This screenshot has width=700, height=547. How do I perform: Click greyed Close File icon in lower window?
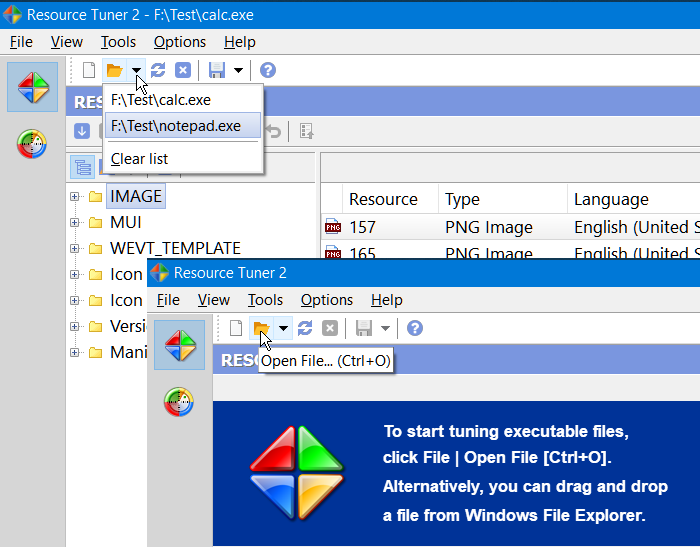tap(330, 328)
